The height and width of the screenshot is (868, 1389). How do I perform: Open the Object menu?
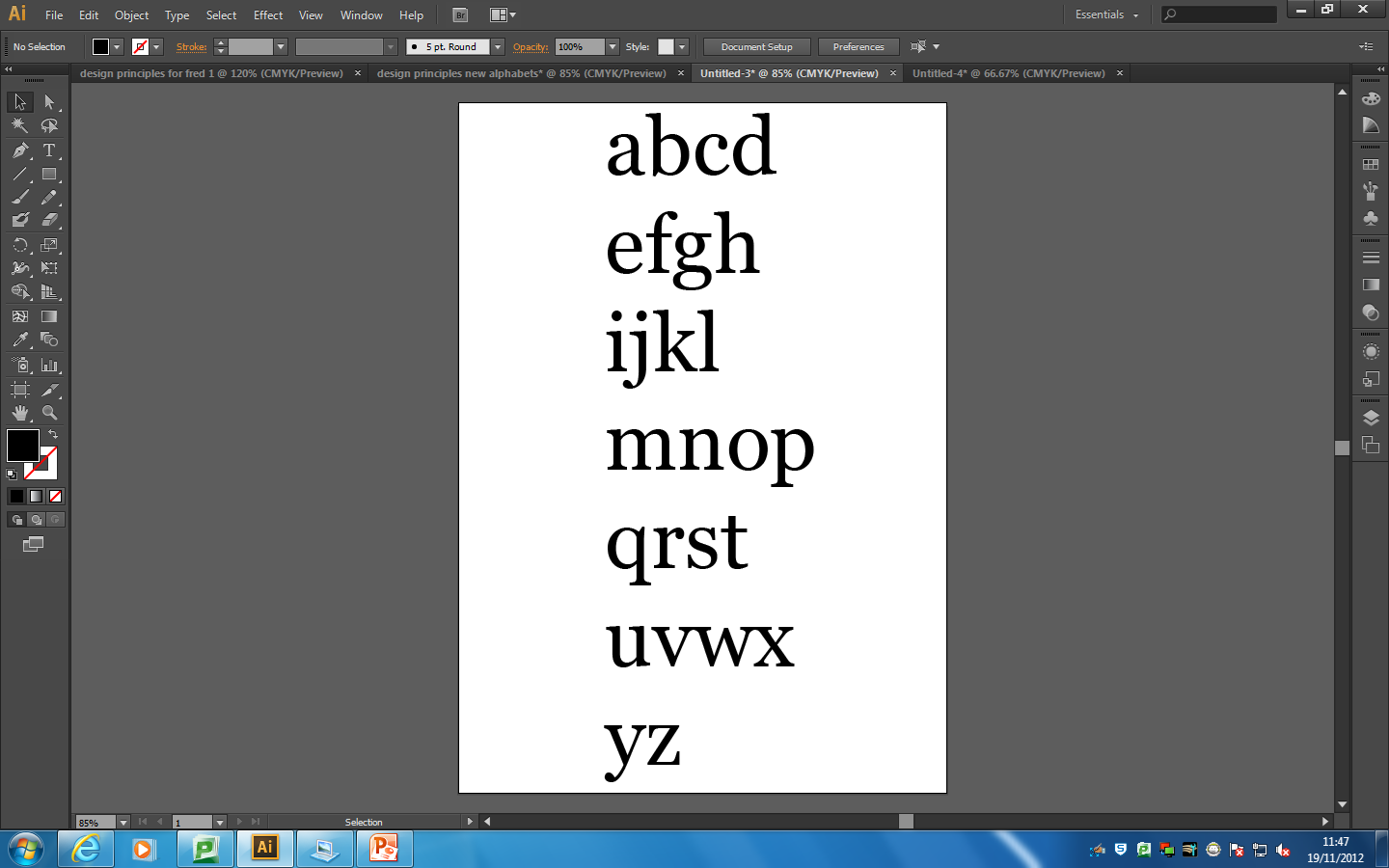[131, 14]
